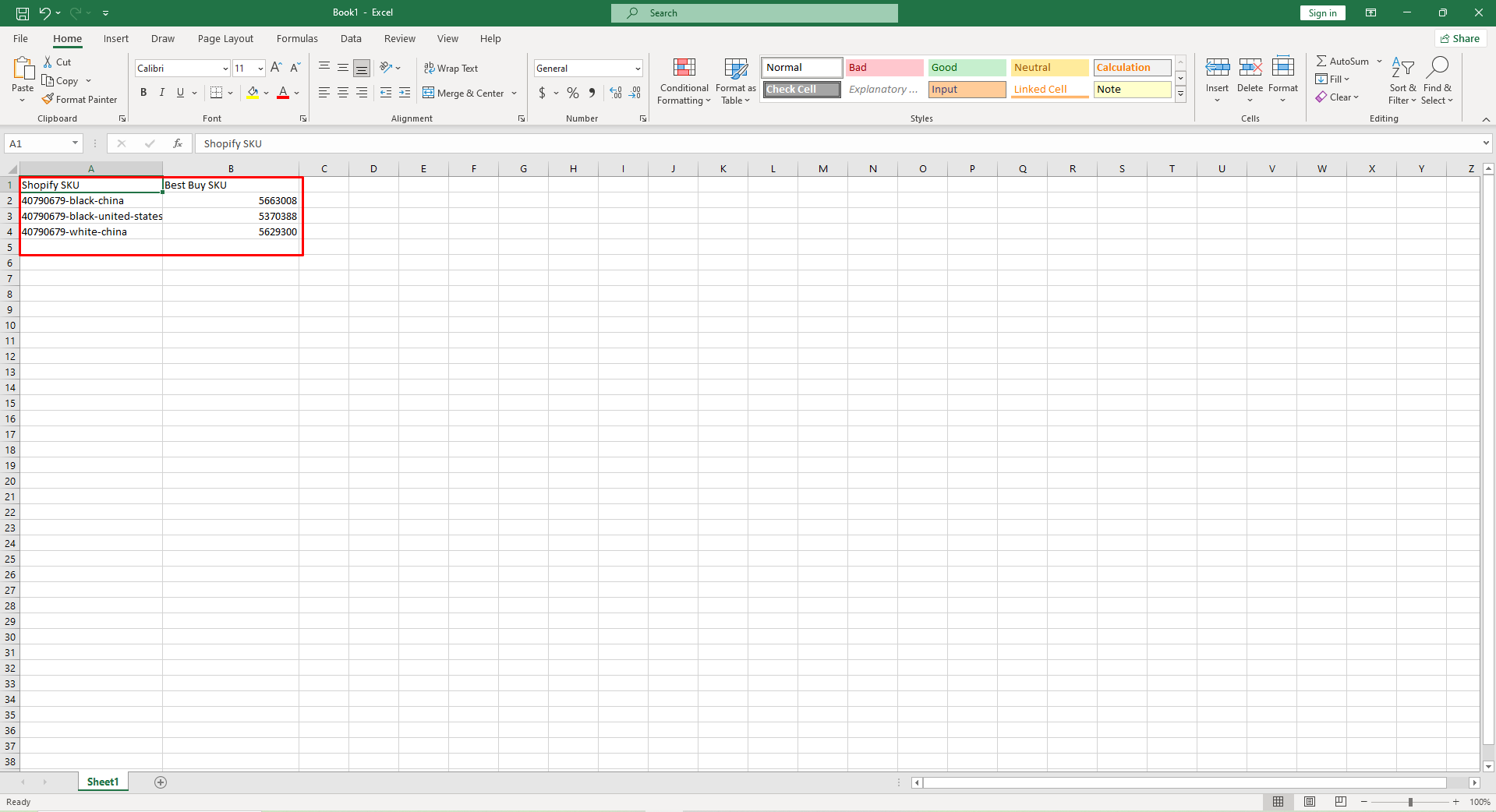1496x812 pixels.
Task: Click the Share button
Action: [1459, 38]
